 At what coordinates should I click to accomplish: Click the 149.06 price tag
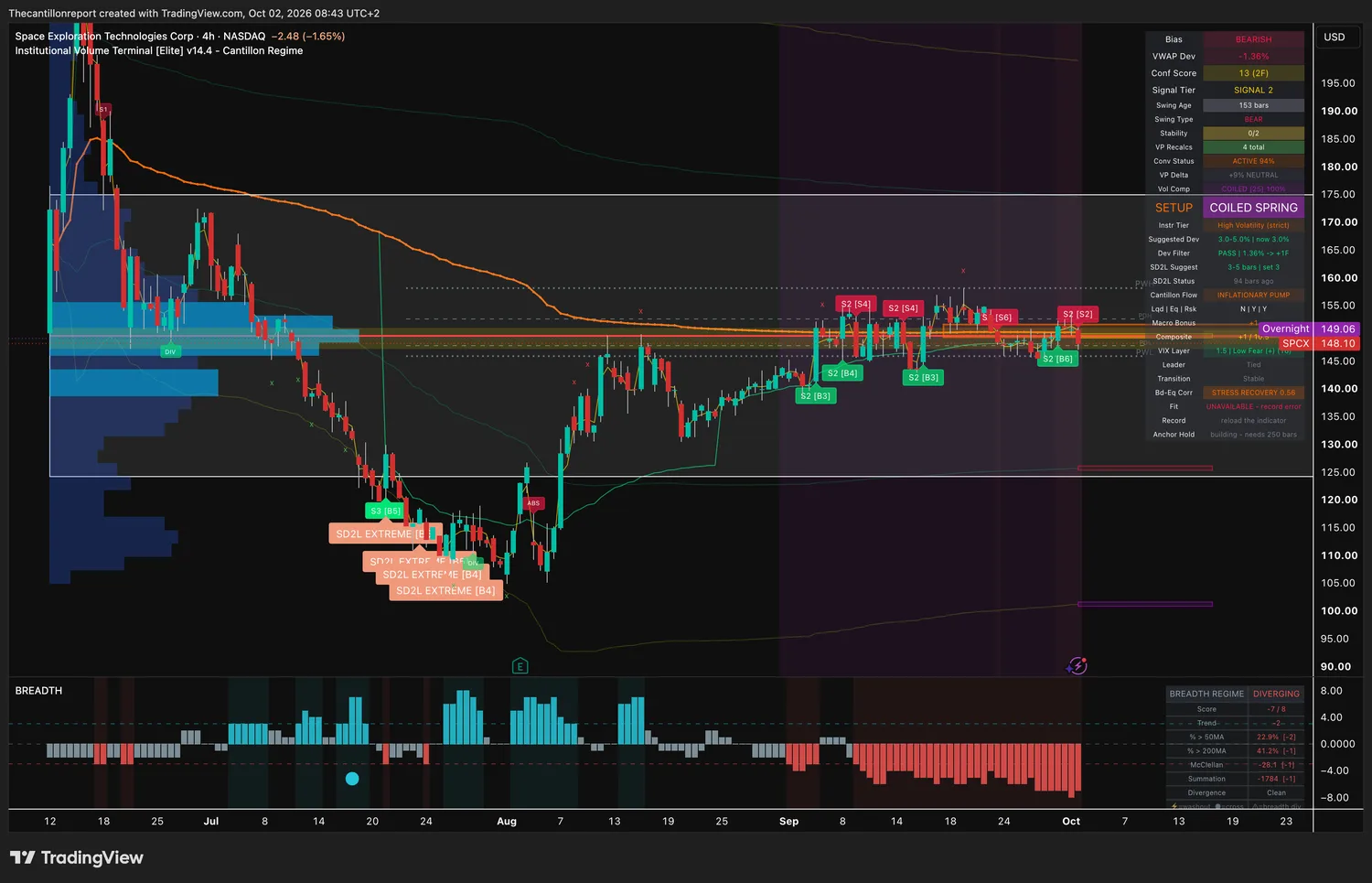click(x=1337, y=328)
